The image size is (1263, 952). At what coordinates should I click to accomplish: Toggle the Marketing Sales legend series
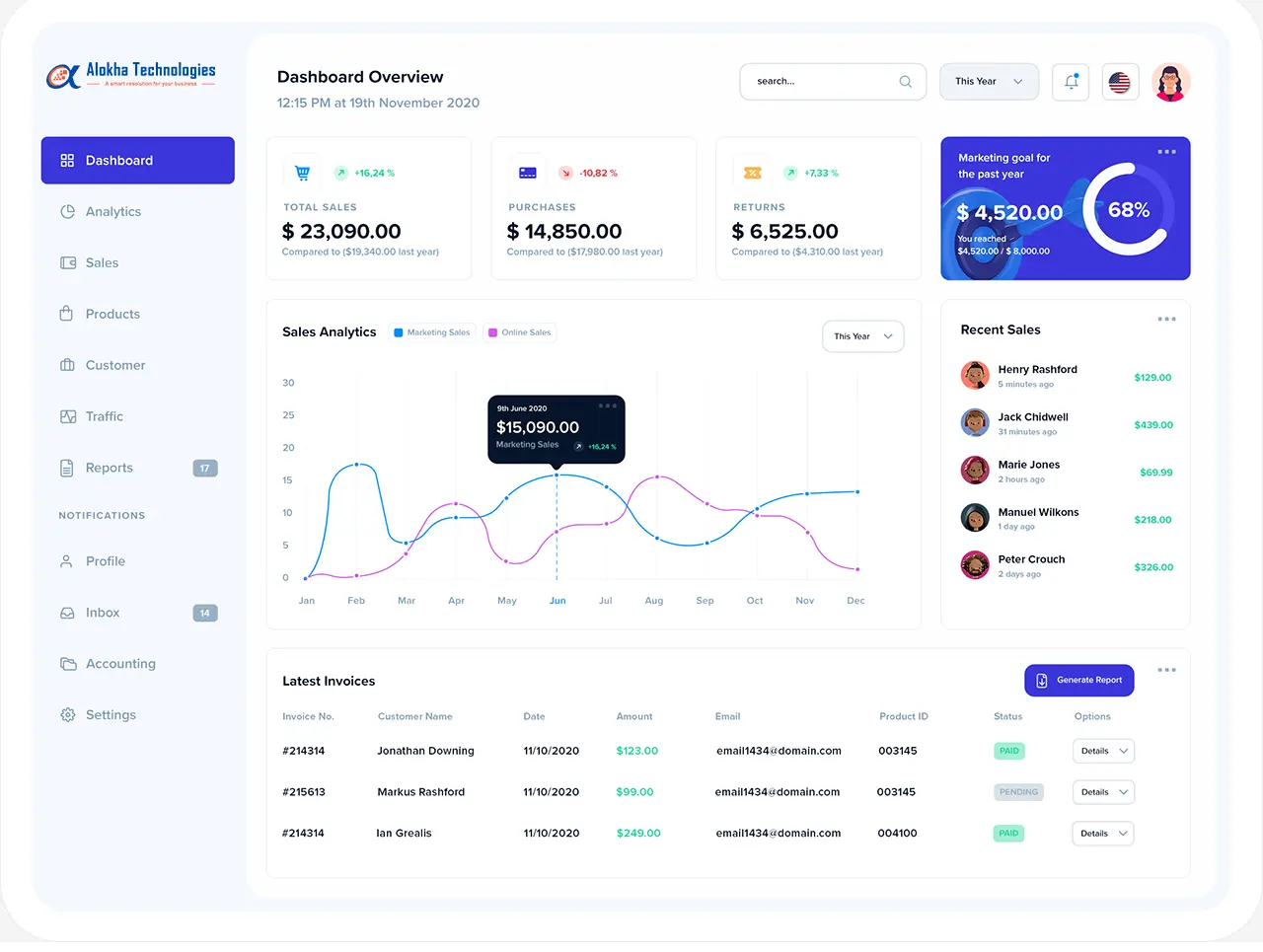432,332
